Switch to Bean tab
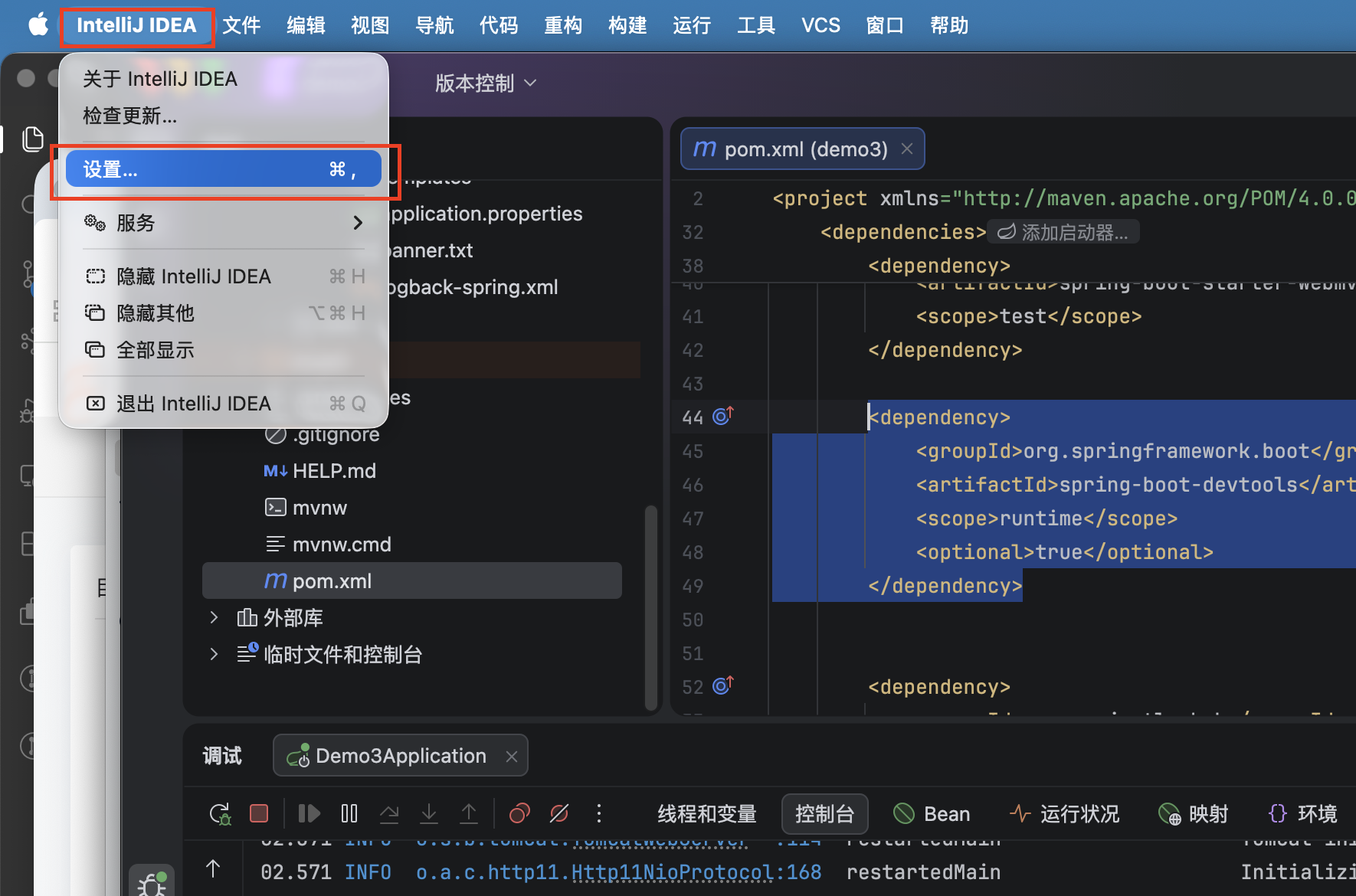This screenshot has width=1356, height=896. click(932, 813)
